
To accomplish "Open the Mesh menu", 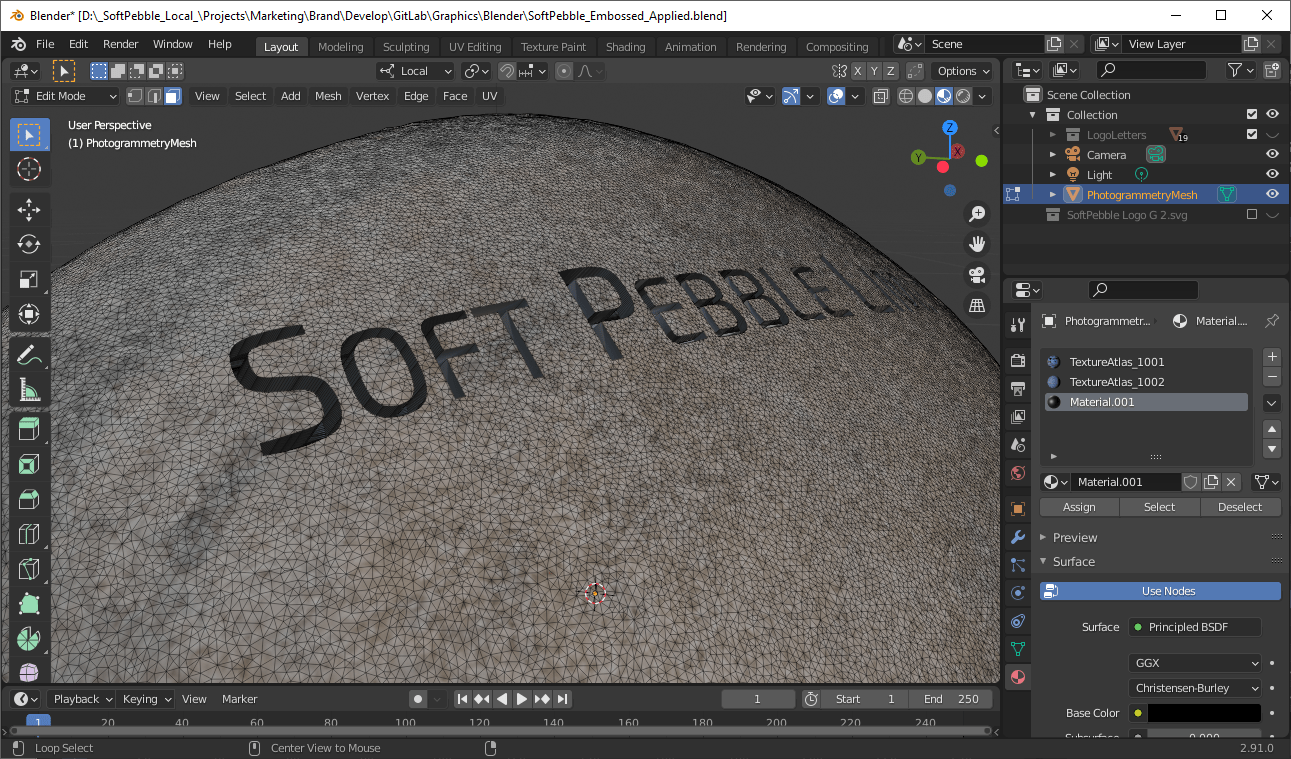I will click(328, 95).
